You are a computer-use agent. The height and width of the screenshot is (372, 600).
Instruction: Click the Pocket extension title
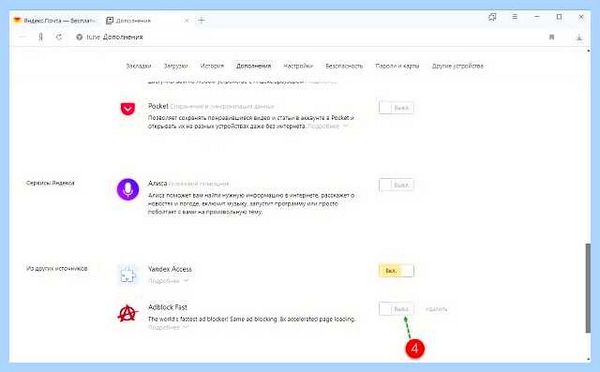pos(158,106)
